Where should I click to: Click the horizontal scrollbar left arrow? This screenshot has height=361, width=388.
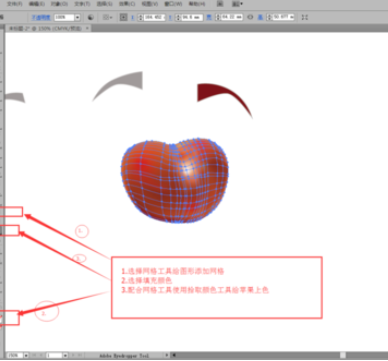[174, 355]
